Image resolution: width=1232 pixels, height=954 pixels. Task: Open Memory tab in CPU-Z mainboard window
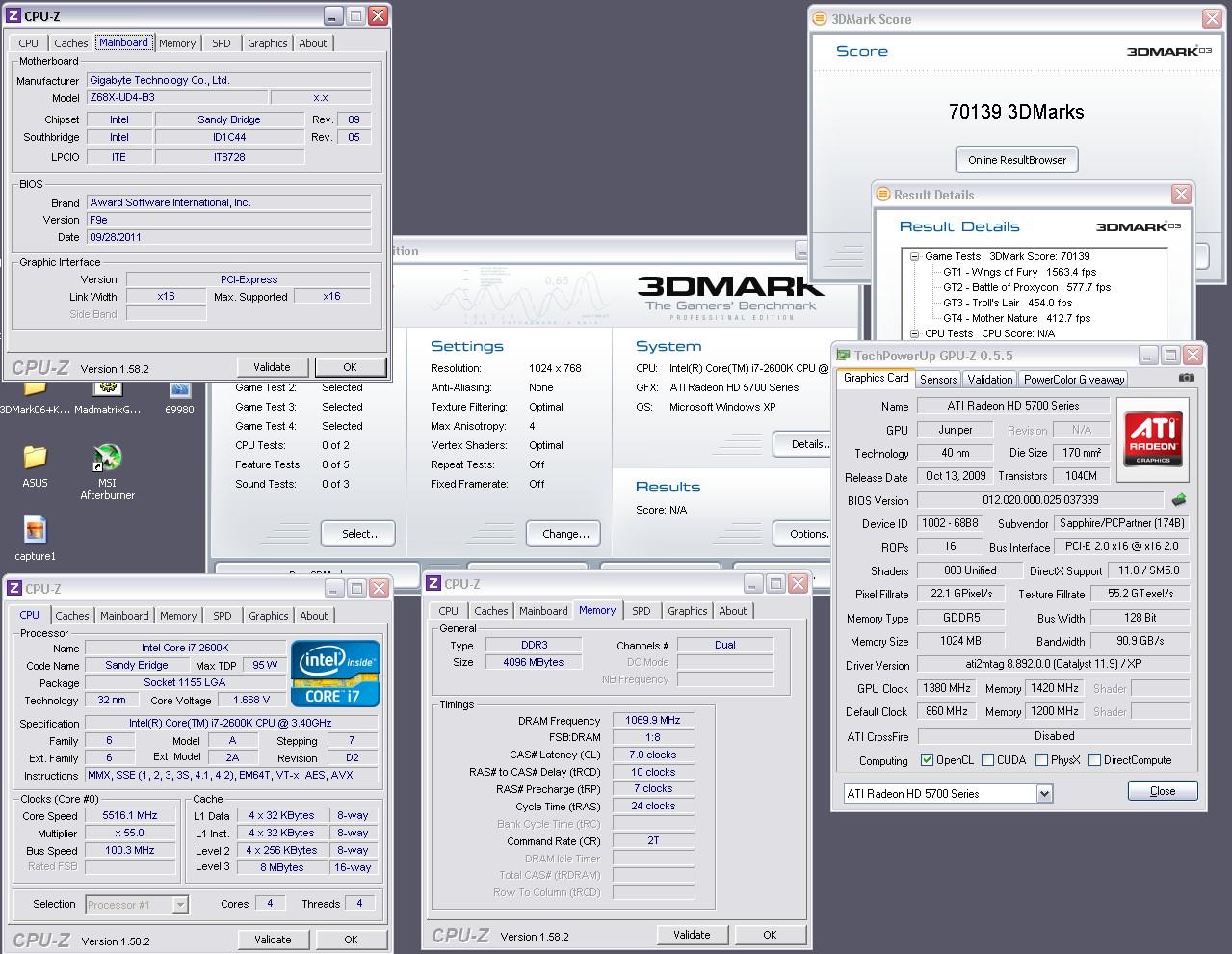tap(177, 43)
